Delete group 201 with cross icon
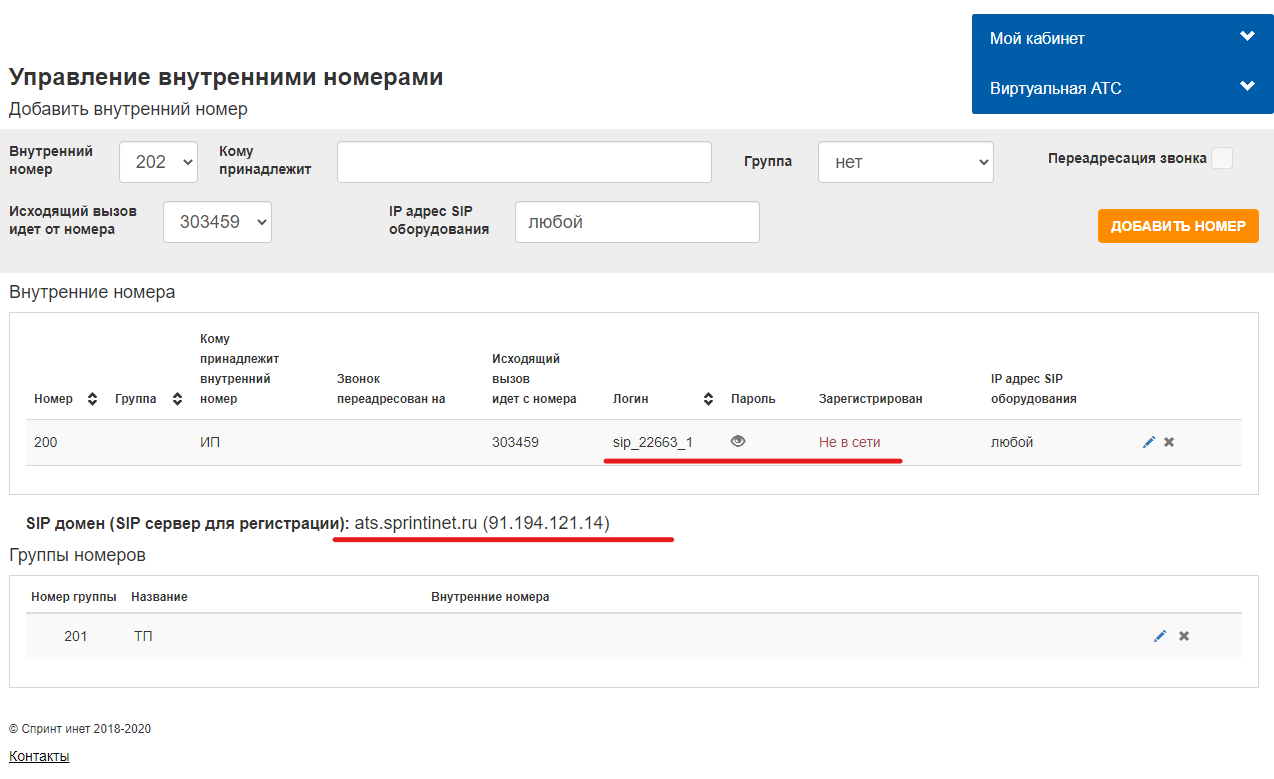 click(x=1184, y=636)
